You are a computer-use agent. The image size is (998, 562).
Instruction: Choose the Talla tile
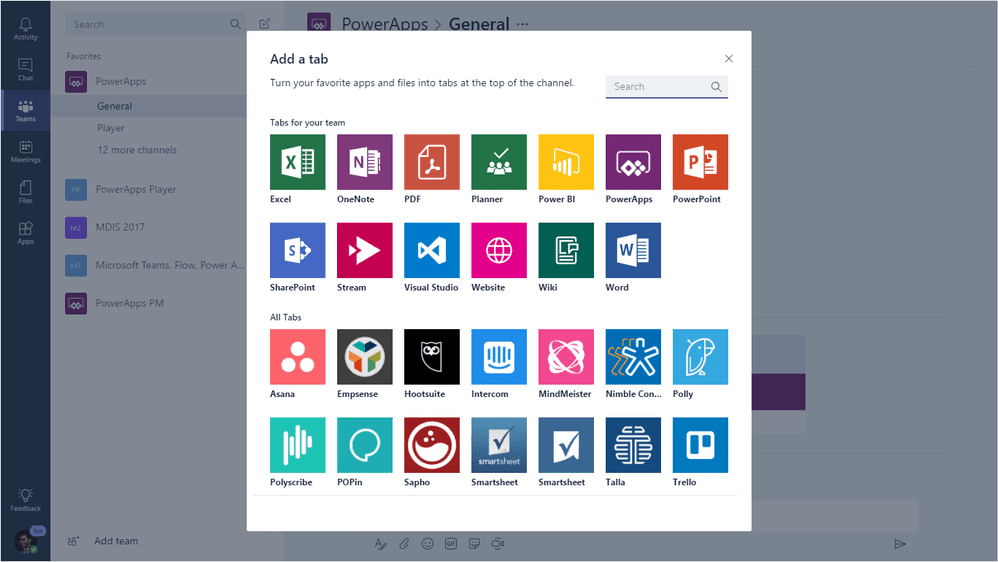633,445
